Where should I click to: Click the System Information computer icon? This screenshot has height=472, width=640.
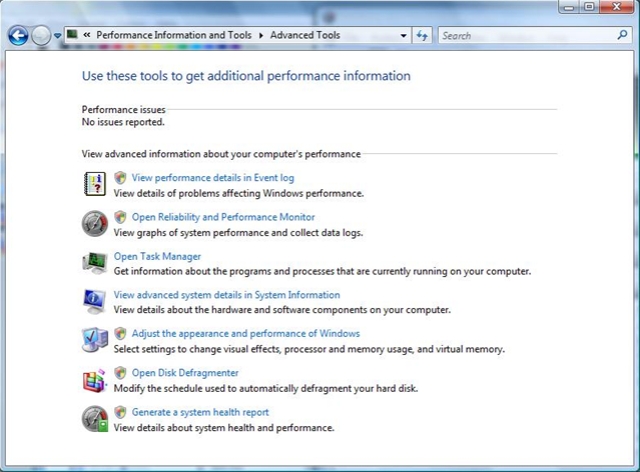click(94, 302)
